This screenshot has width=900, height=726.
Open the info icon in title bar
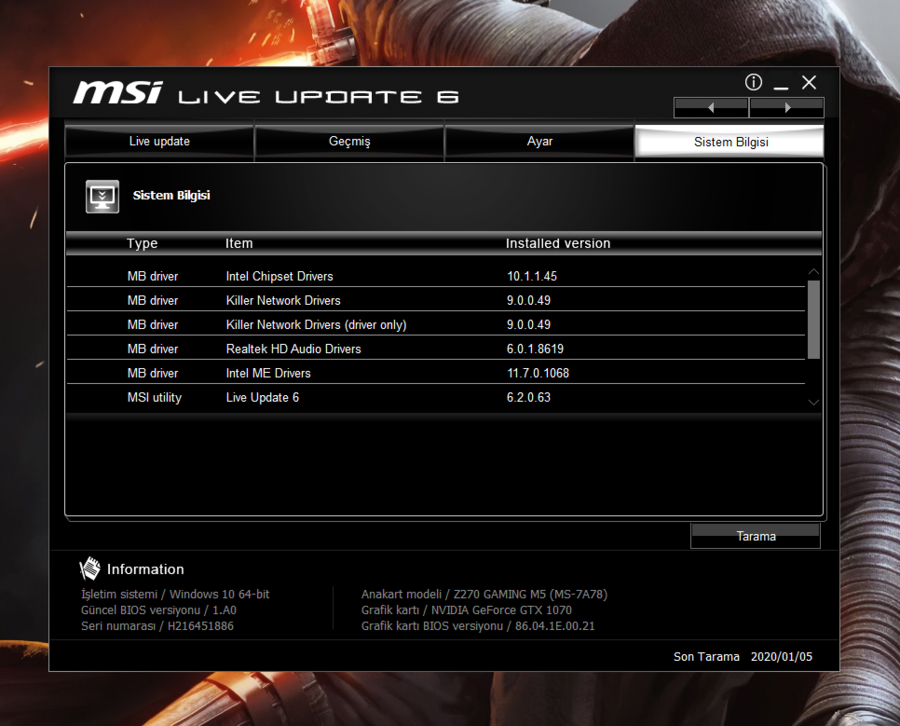(x=753, y=83)
